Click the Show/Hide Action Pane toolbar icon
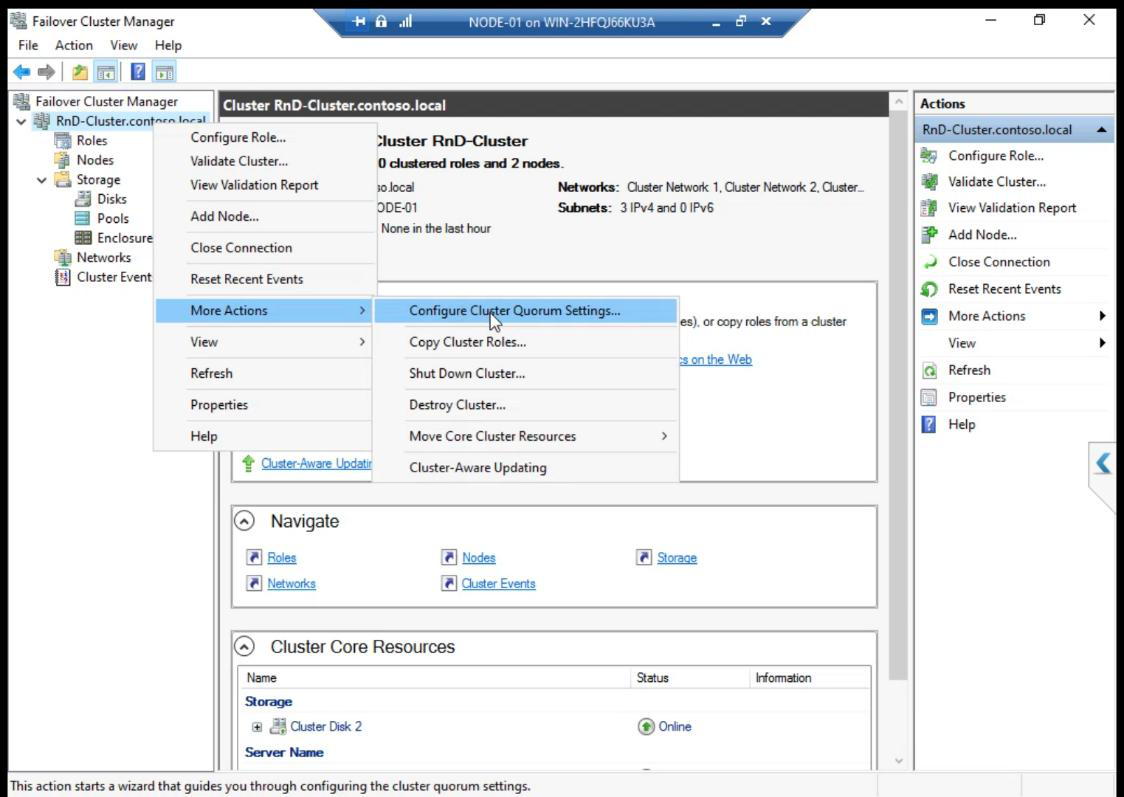 tap(164, 72)
